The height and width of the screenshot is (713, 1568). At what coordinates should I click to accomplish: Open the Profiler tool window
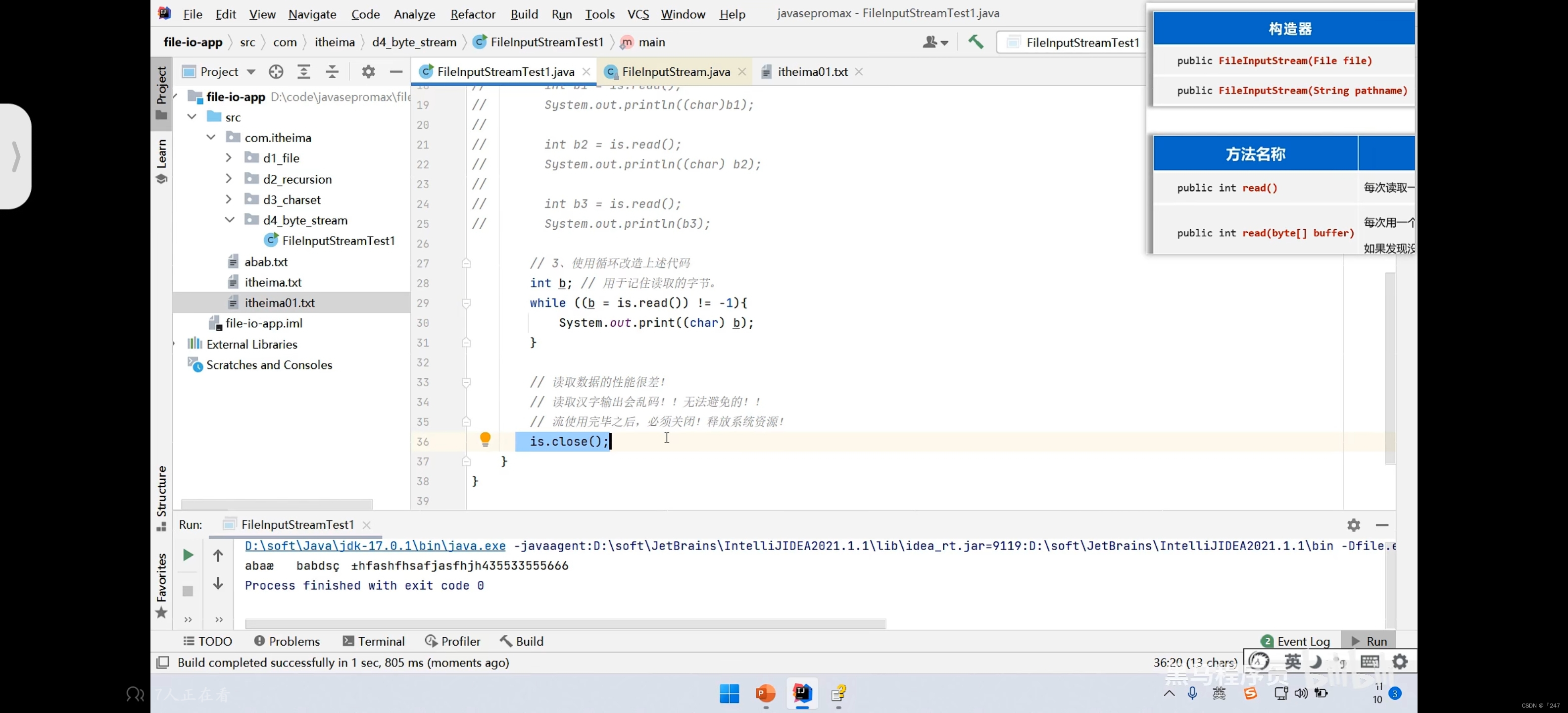pos(452,641)
